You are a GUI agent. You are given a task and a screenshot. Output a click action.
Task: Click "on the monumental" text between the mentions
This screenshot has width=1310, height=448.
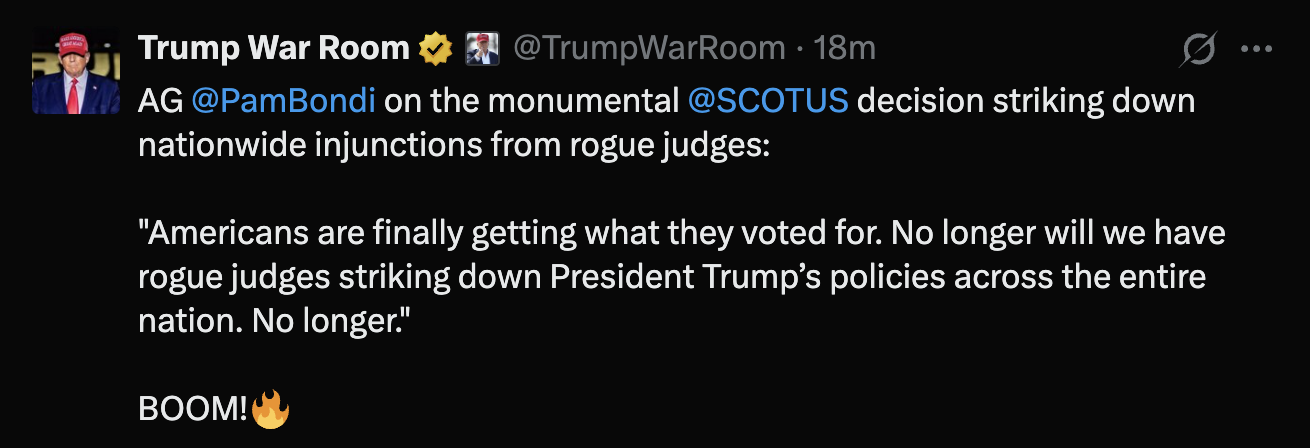[533, 102]
